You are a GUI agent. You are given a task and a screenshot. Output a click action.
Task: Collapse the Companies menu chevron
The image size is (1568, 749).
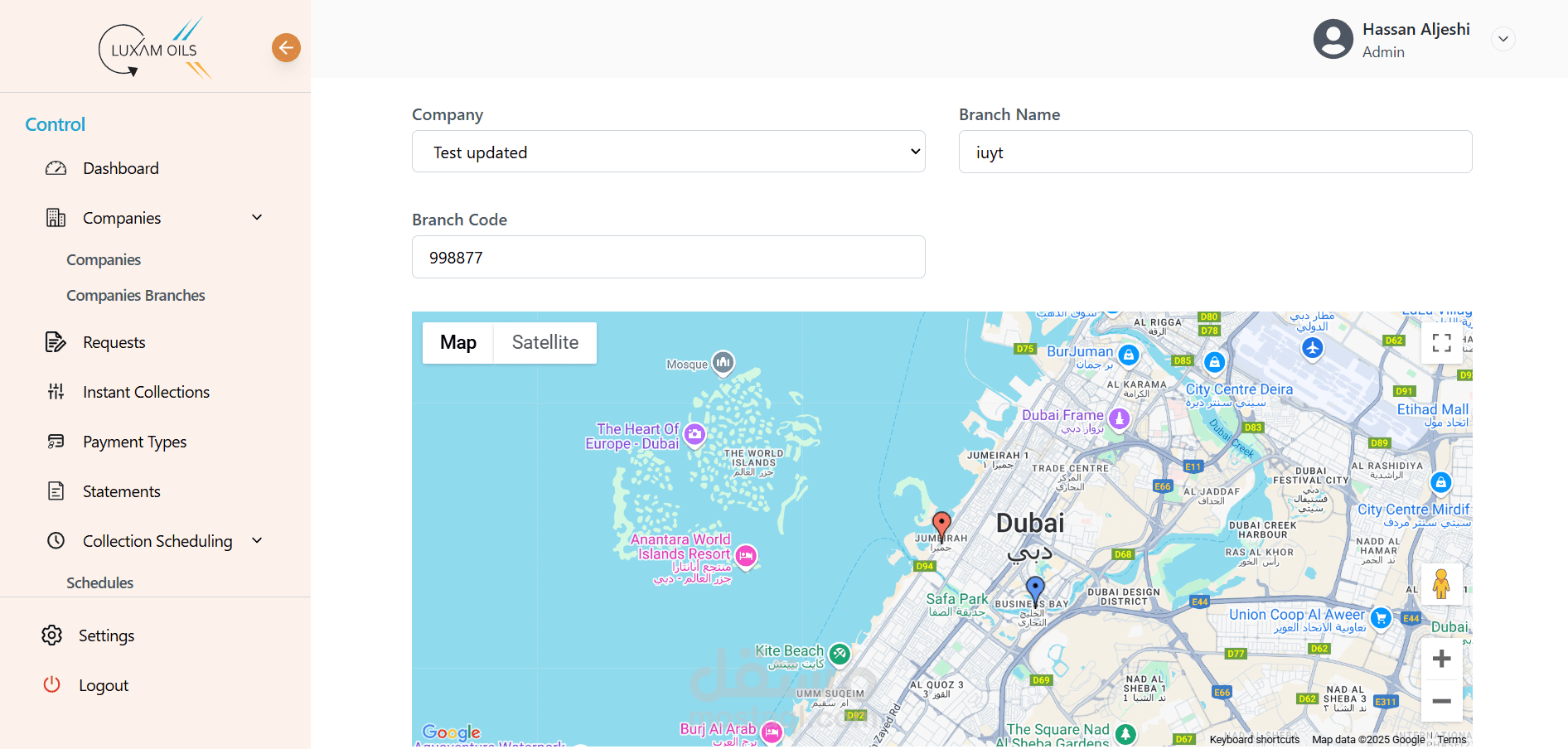tap(257, 217)
